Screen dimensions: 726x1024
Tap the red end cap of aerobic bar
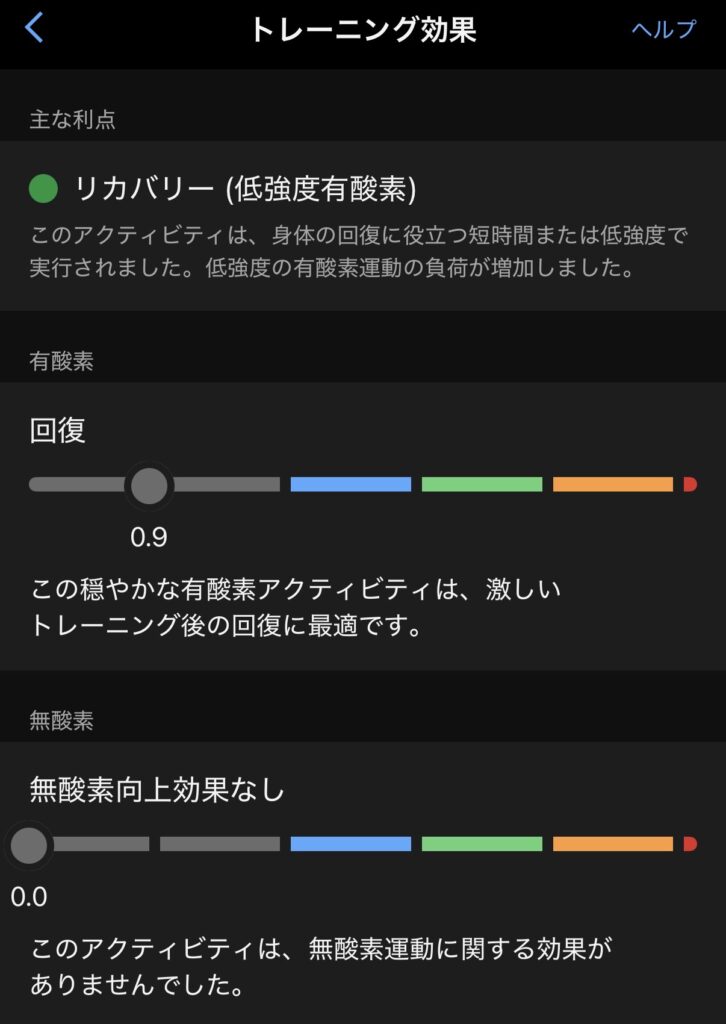pos(690,485)
